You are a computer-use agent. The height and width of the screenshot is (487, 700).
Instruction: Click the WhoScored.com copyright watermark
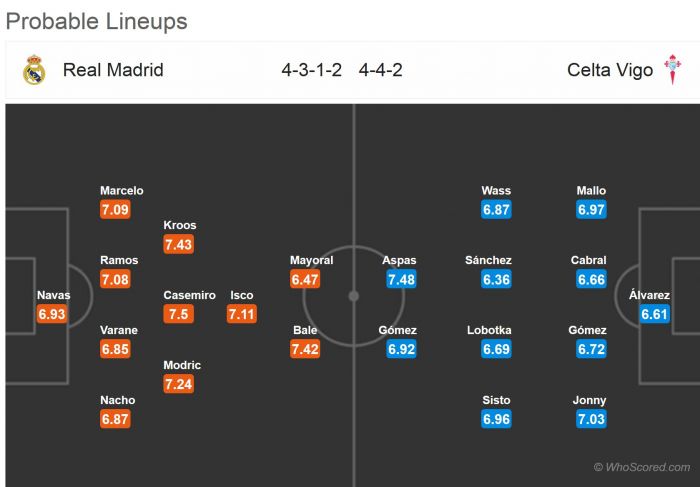coord(641,467)
